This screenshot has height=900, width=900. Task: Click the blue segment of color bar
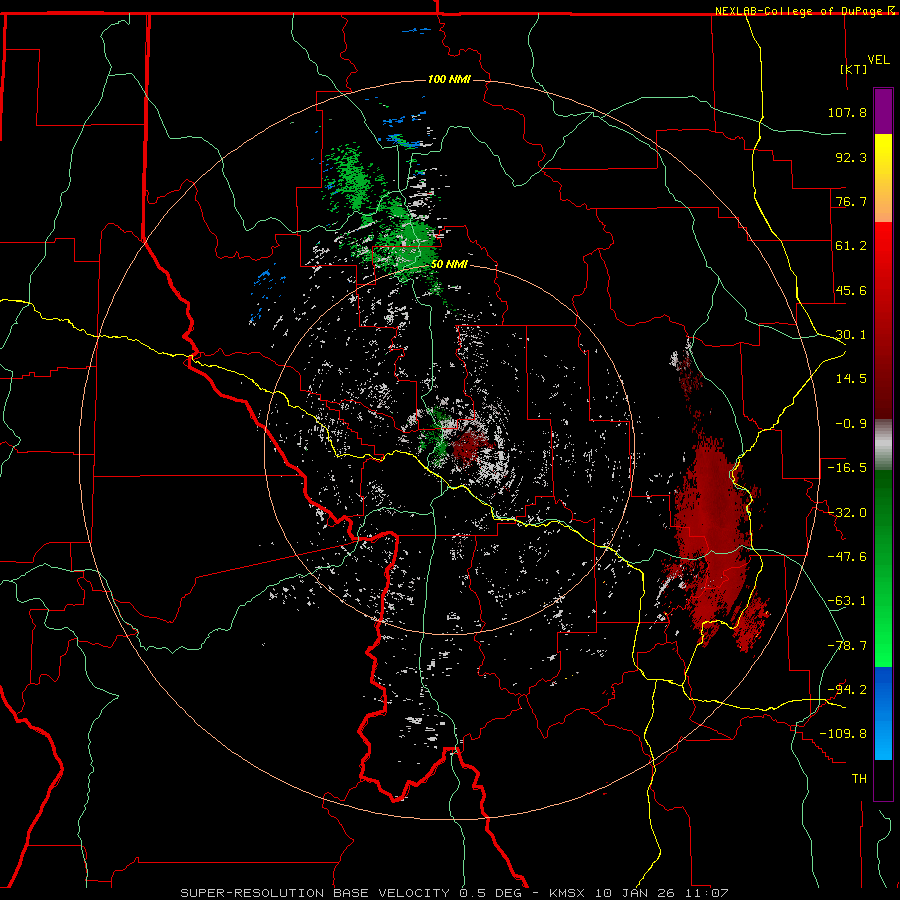coord(883,713)
